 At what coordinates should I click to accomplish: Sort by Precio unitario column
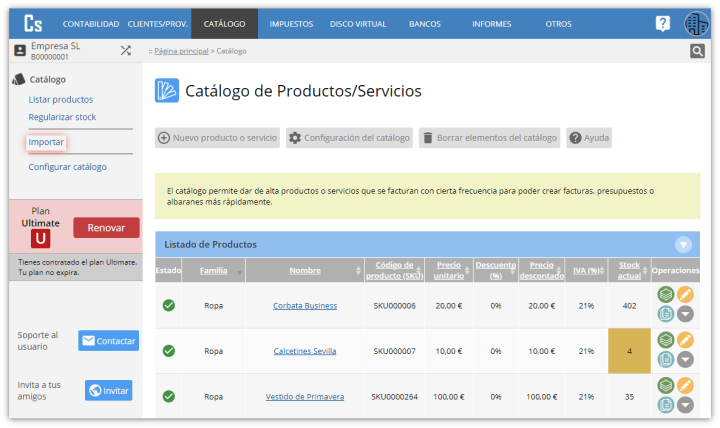tap(449, 270)
